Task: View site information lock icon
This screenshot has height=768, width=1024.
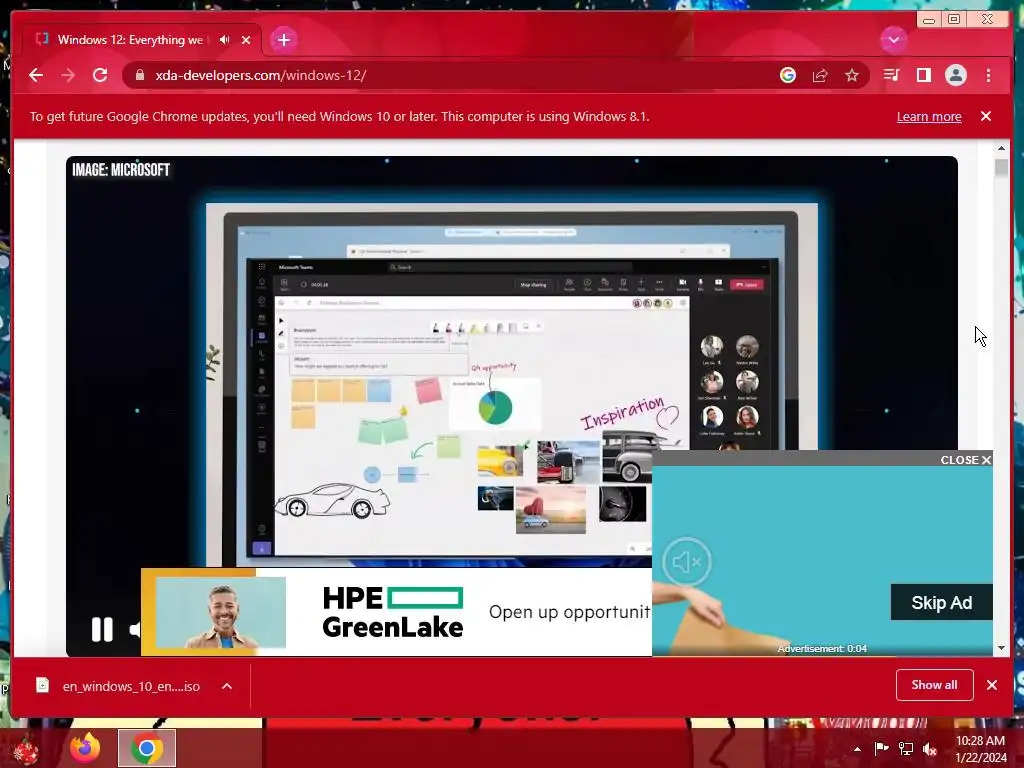Action: tap(139, 75)
